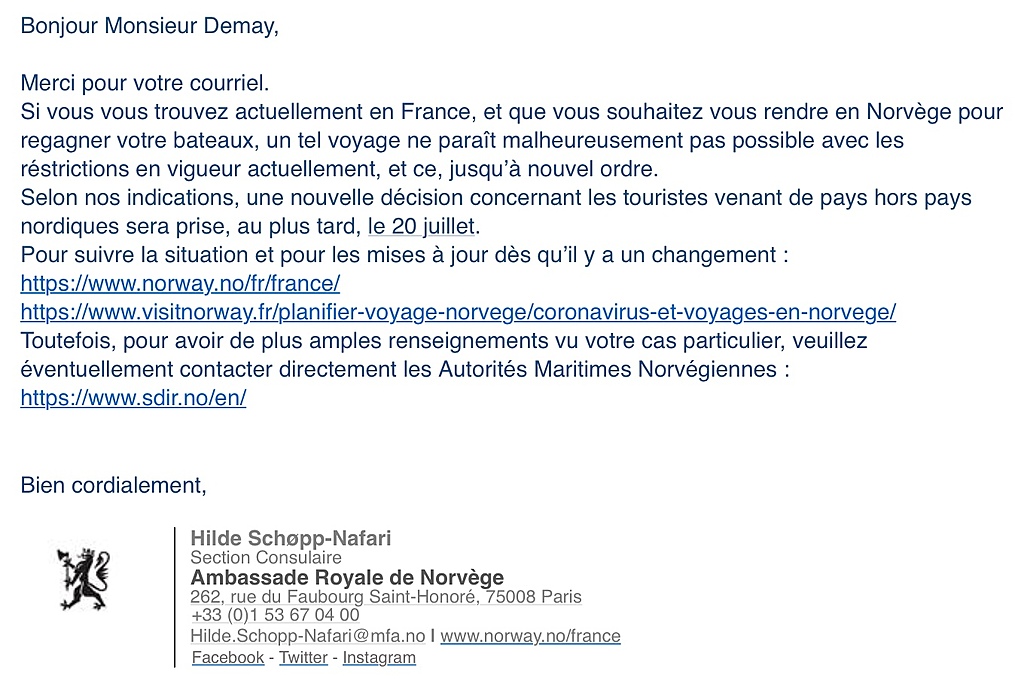The height and width of the screenshot is (681, 1024).
Task: Open the visitnorway.fr coronavirus travel link
Action: [x=458, y=312]
